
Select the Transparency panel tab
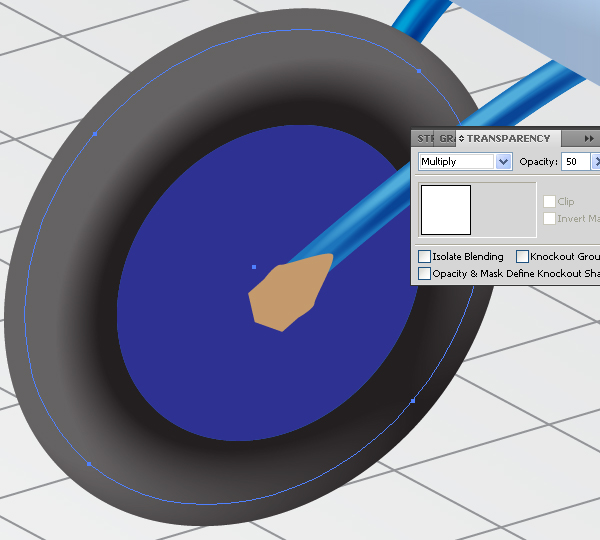point(508,139)
